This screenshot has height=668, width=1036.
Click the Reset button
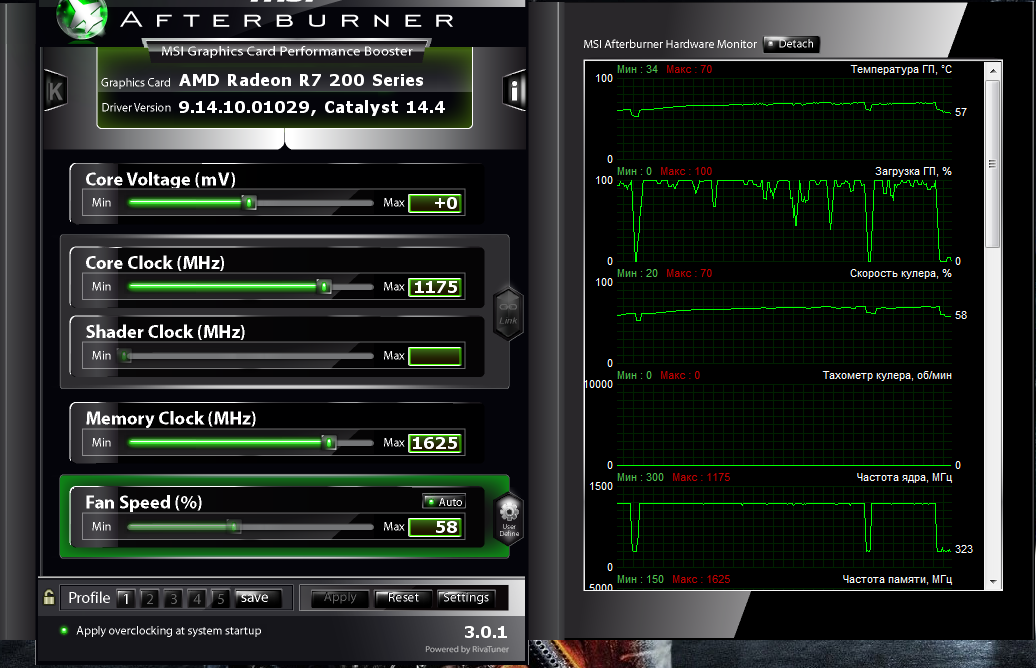[403, 598]
